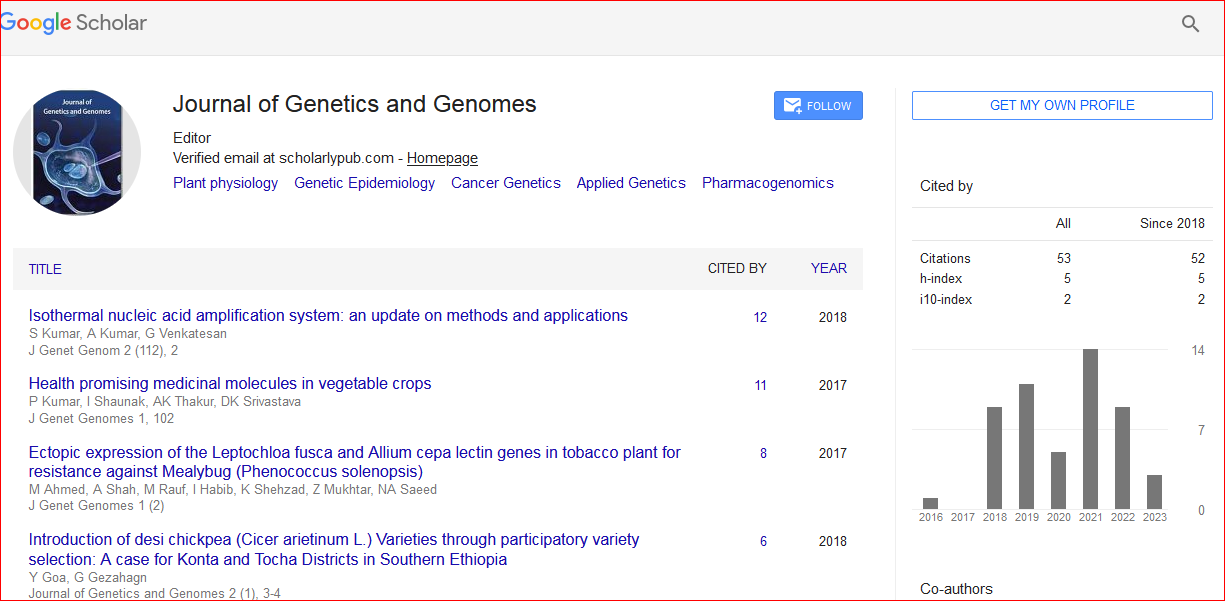Select the Applied Genetics interest tag
Screen dimensions: 1225x601
click(631, 183)
